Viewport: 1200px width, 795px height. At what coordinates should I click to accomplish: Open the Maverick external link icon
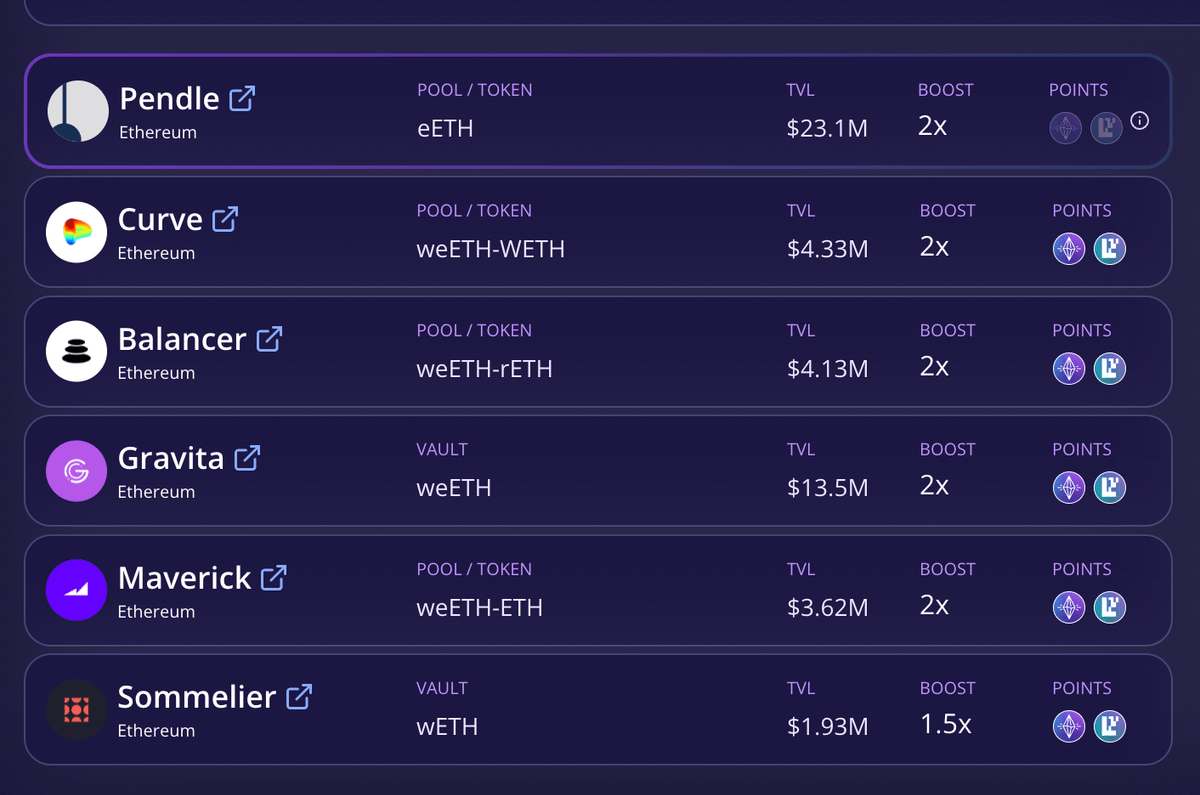(x=274, y=577)
